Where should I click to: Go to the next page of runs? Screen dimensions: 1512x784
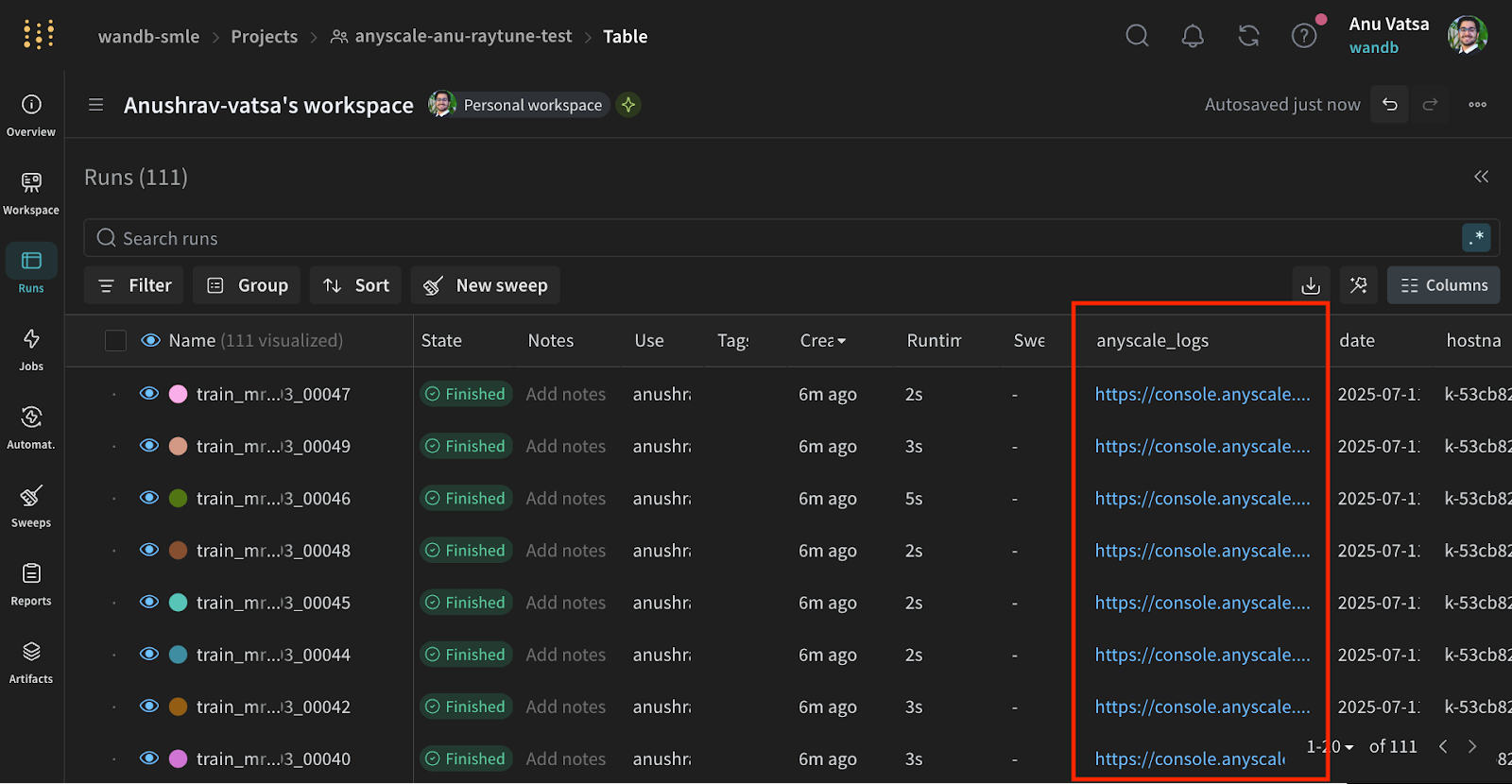tap(1472, 746)
